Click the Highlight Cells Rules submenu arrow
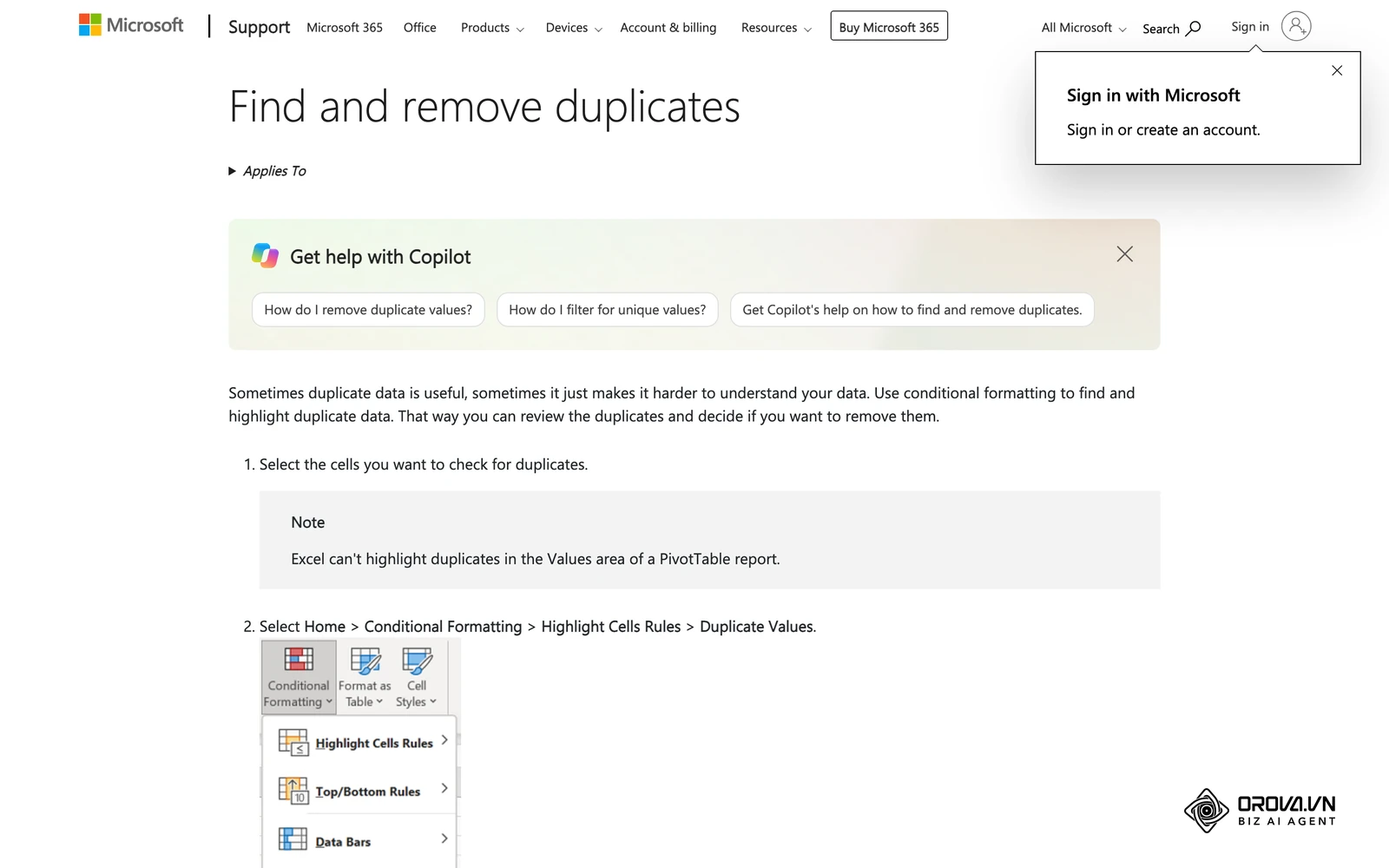 [x=444, y=740]
